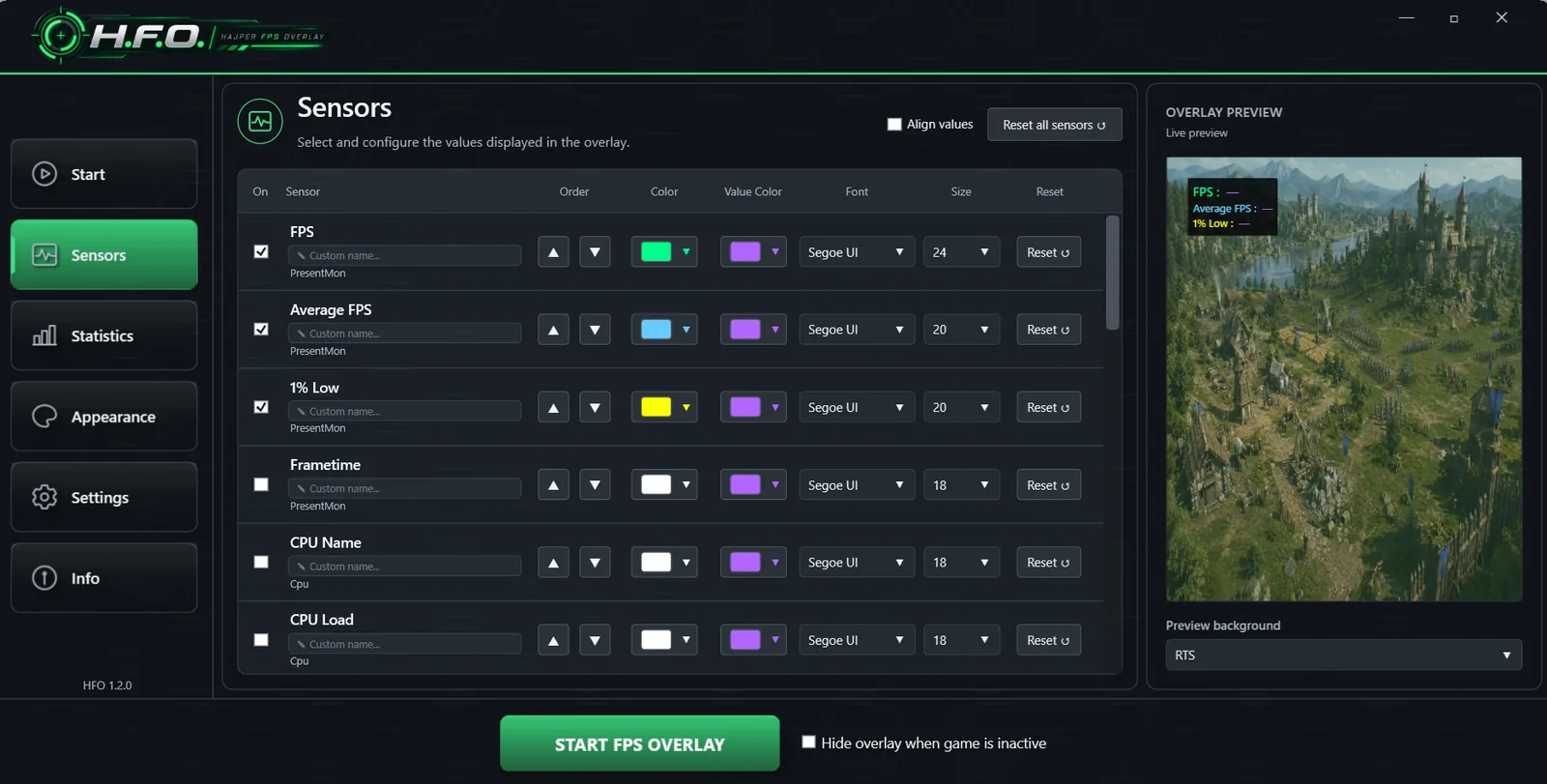Go to the Appearance tab

click(x=104, y=417)
